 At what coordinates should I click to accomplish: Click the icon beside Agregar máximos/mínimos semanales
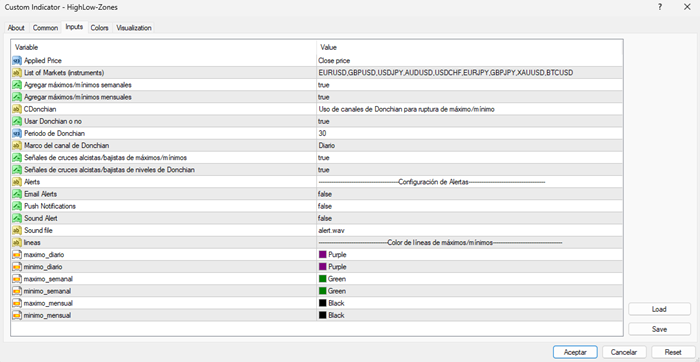coord(17,84)
